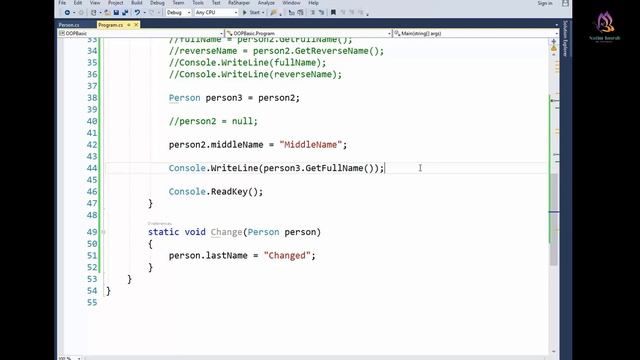Click the Comment Selection toolbar icon

pyautogui.click(x=291, y=13)
